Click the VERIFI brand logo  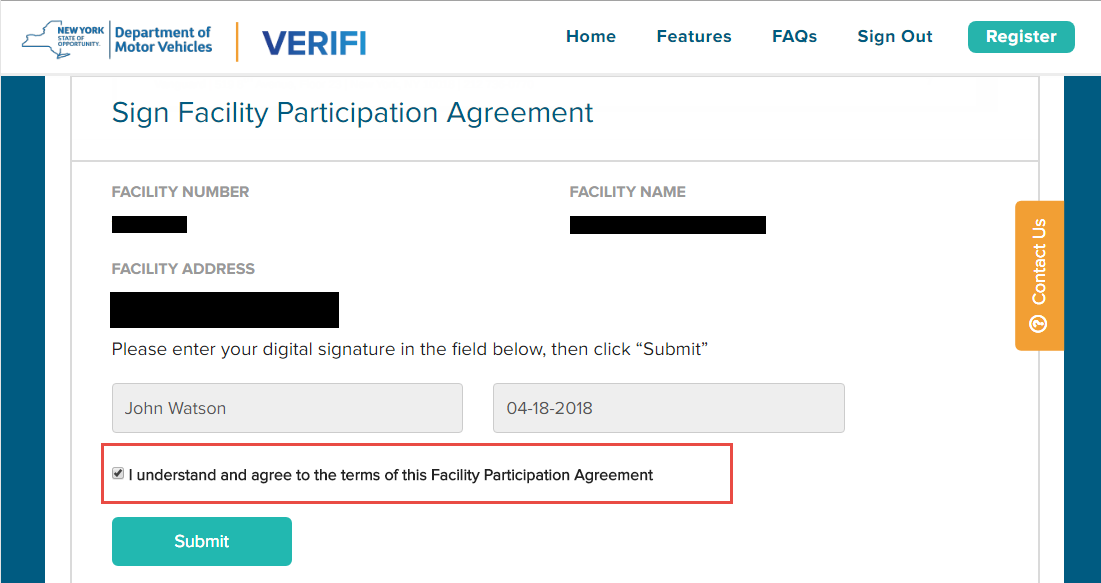(x=314, y=42)
